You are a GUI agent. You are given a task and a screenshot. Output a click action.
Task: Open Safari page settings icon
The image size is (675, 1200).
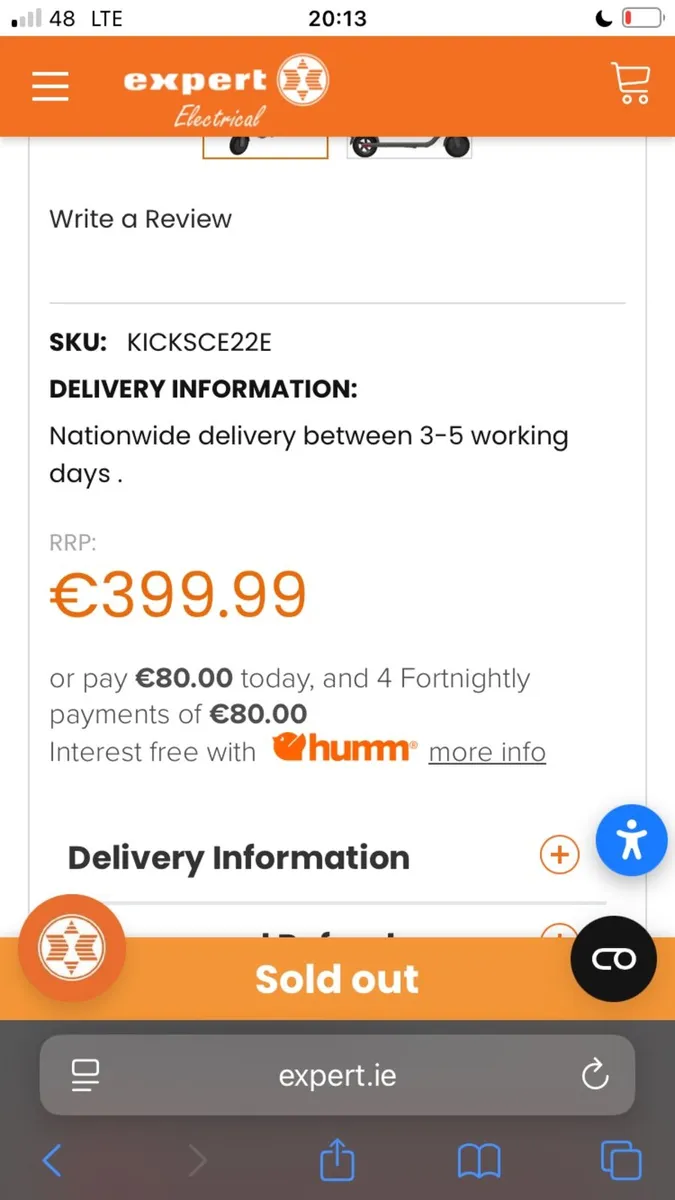pos(86,1075)
